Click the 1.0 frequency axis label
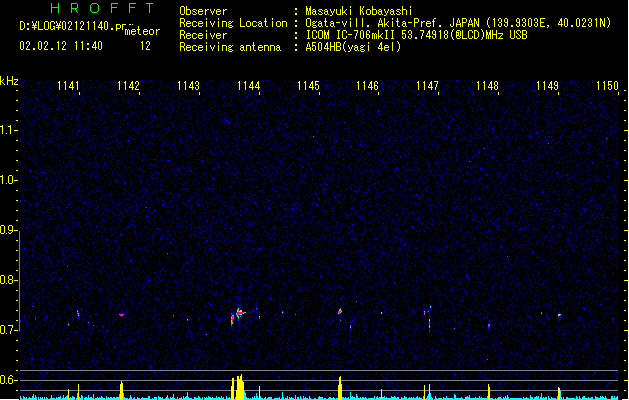Viewport: 629px width, 400px height. pyautogui.click(x=8, y=180)
